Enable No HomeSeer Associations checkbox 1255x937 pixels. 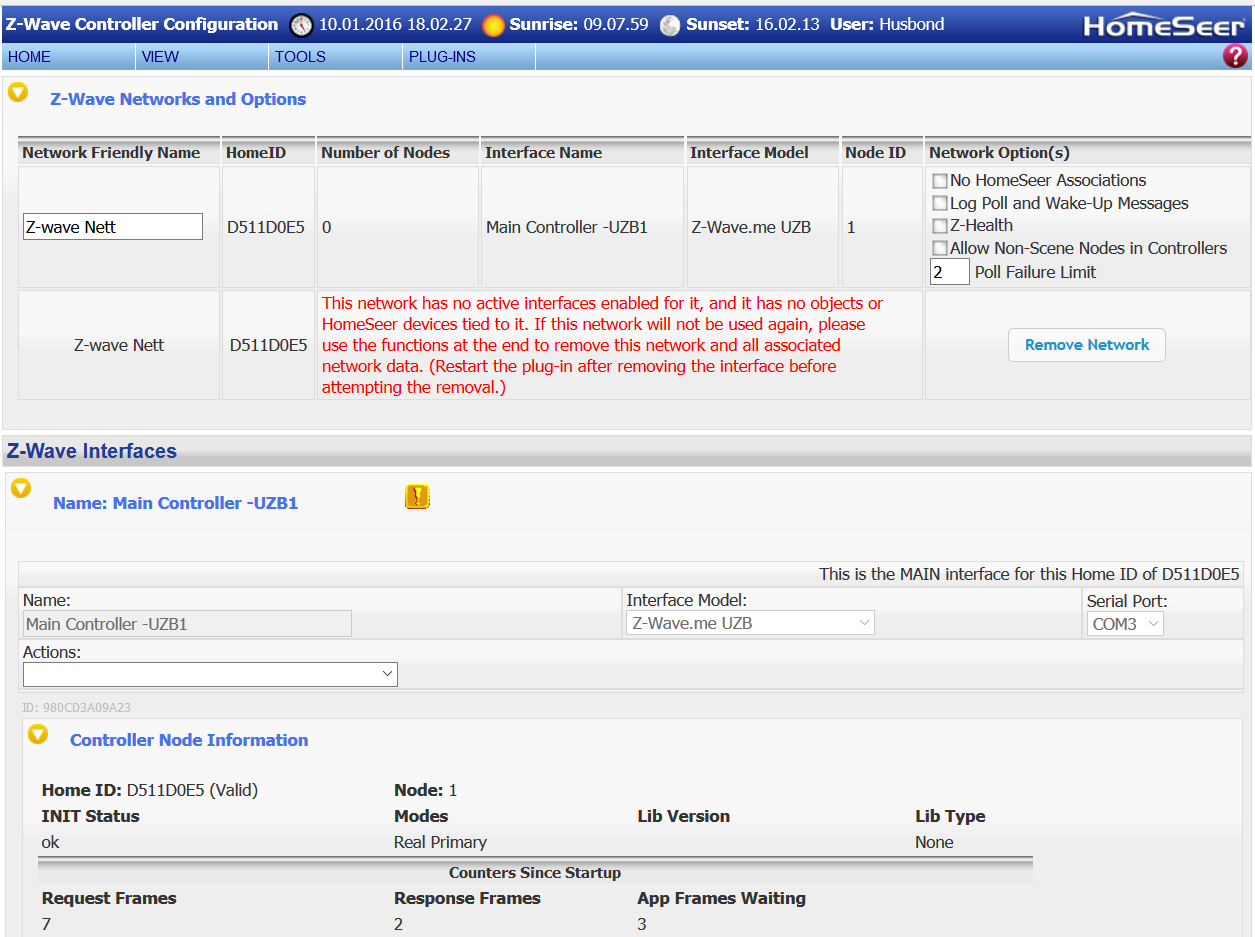click(x=939, y=181)
